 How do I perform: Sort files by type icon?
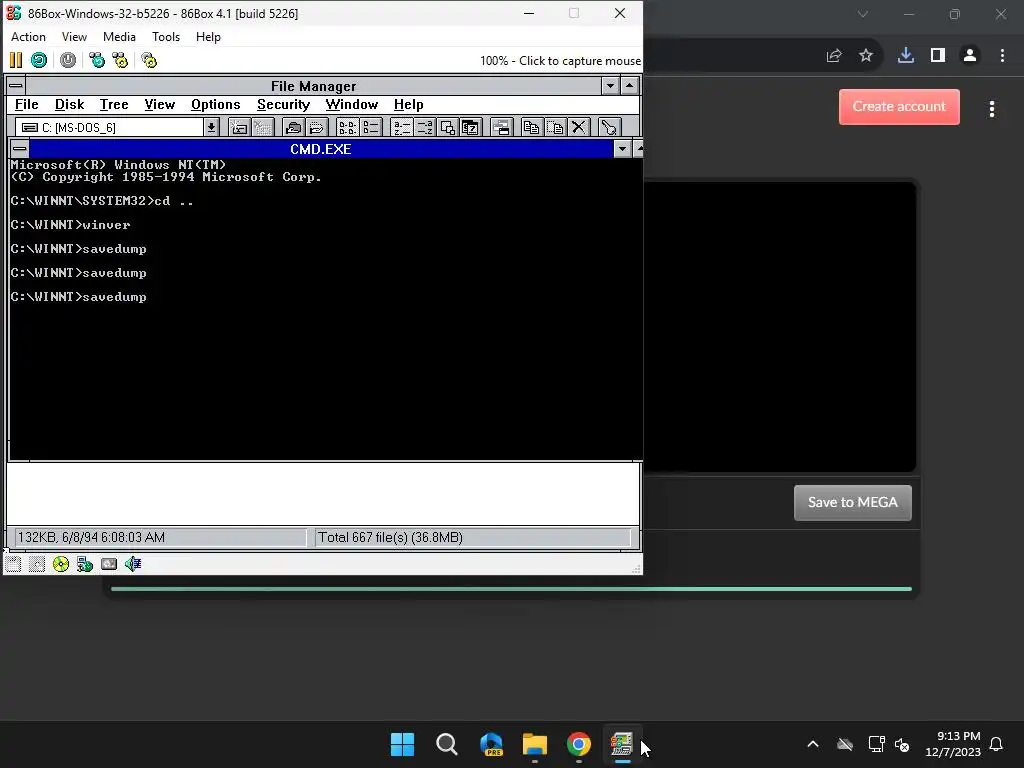[424, 127]
